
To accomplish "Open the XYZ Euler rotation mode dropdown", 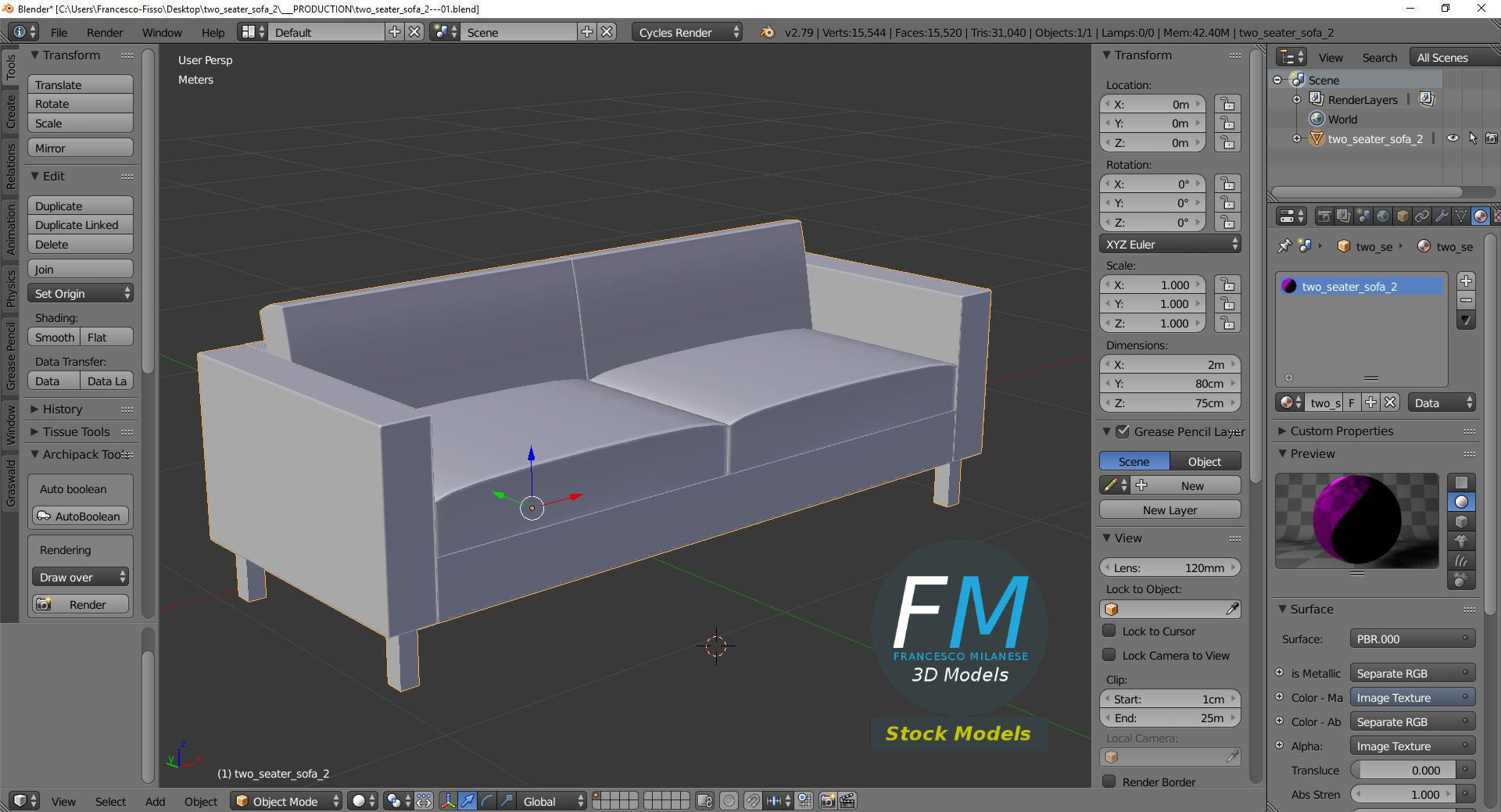I will coord(1170,244).
